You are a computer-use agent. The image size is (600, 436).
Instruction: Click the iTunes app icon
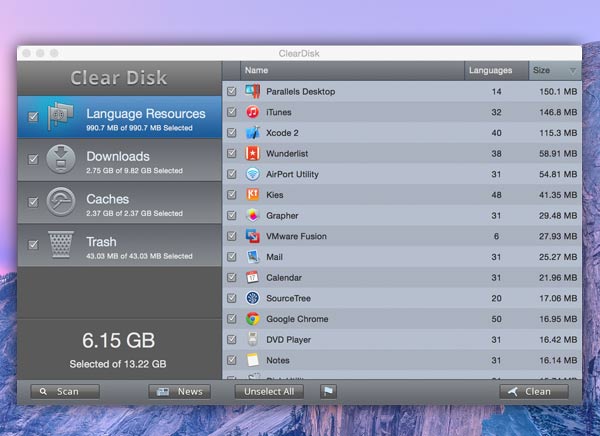tap(253, 112)
